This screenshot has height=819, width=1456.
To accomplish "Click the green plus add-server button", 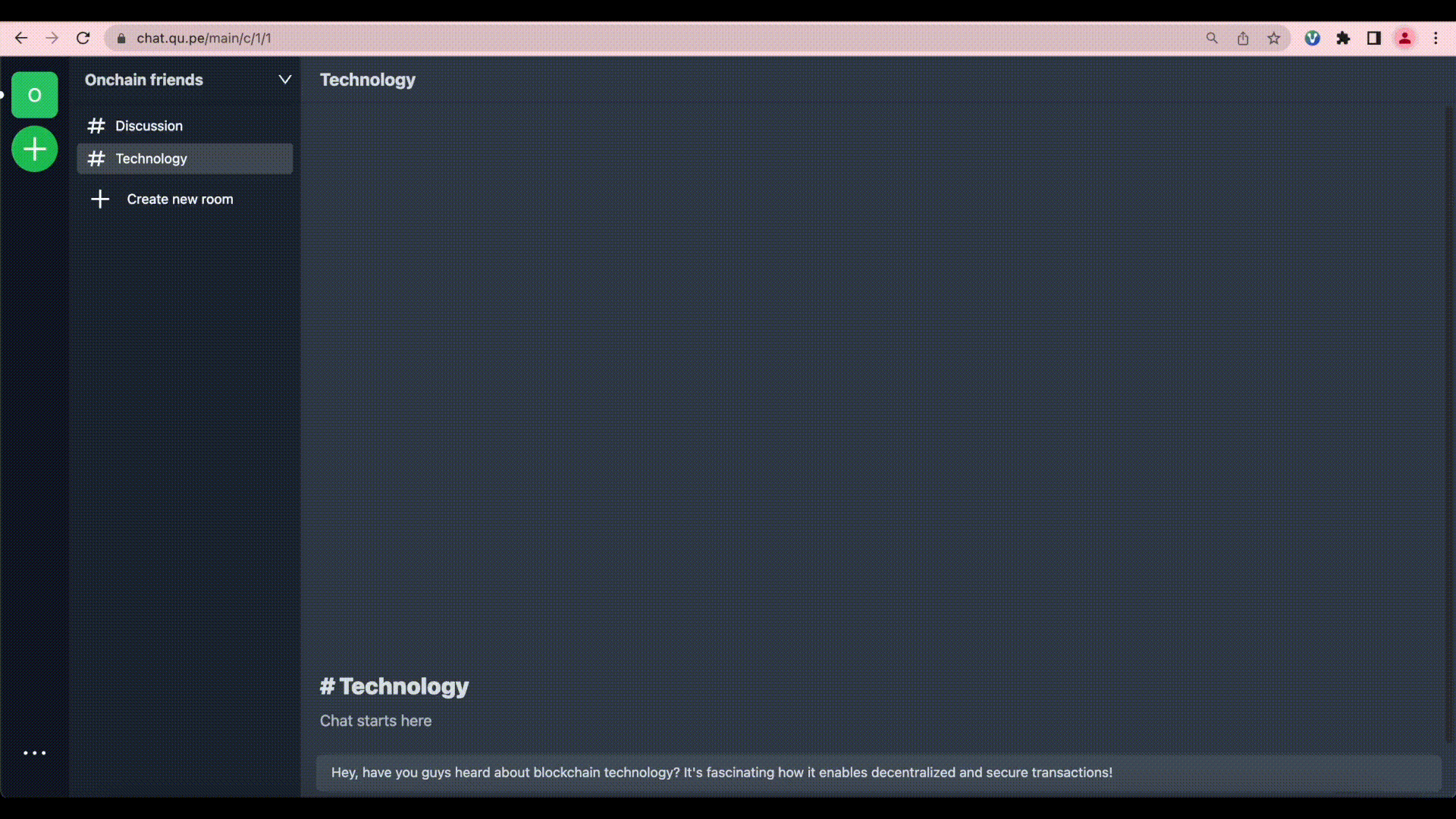I will (x=34, y=149).
